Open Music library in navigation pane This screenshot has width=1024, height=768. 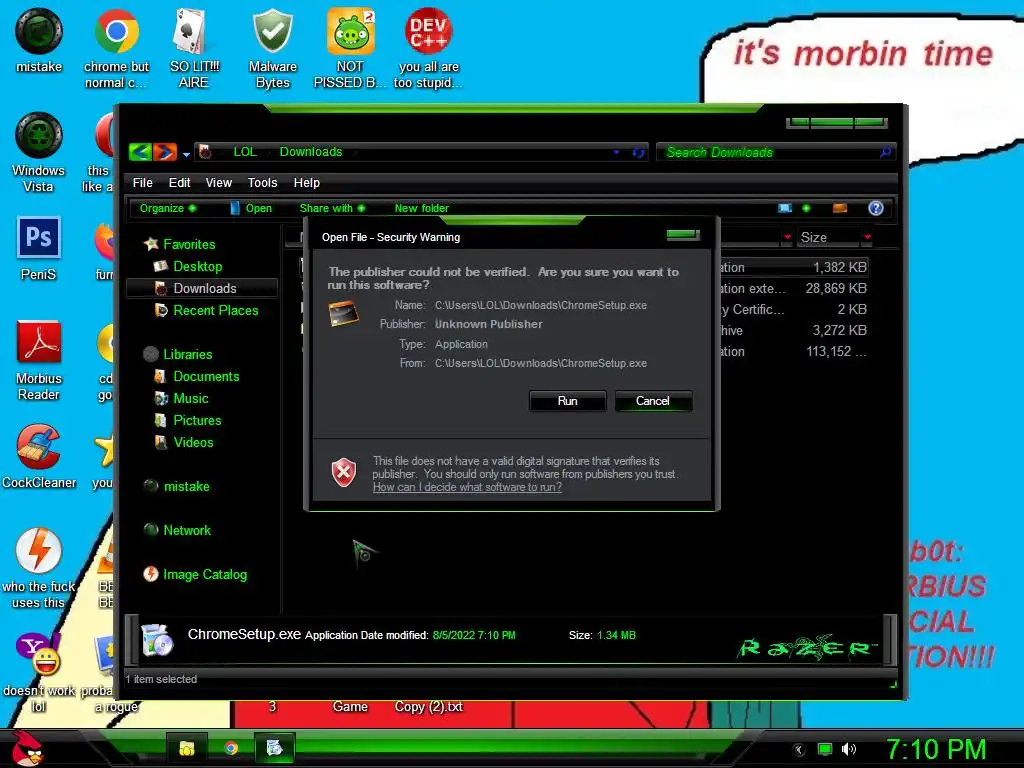[x=191, y=398]
